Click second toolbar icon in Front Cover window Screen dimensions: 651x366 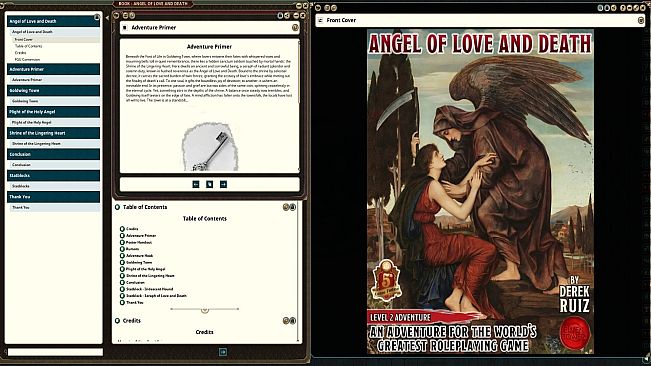327,7
